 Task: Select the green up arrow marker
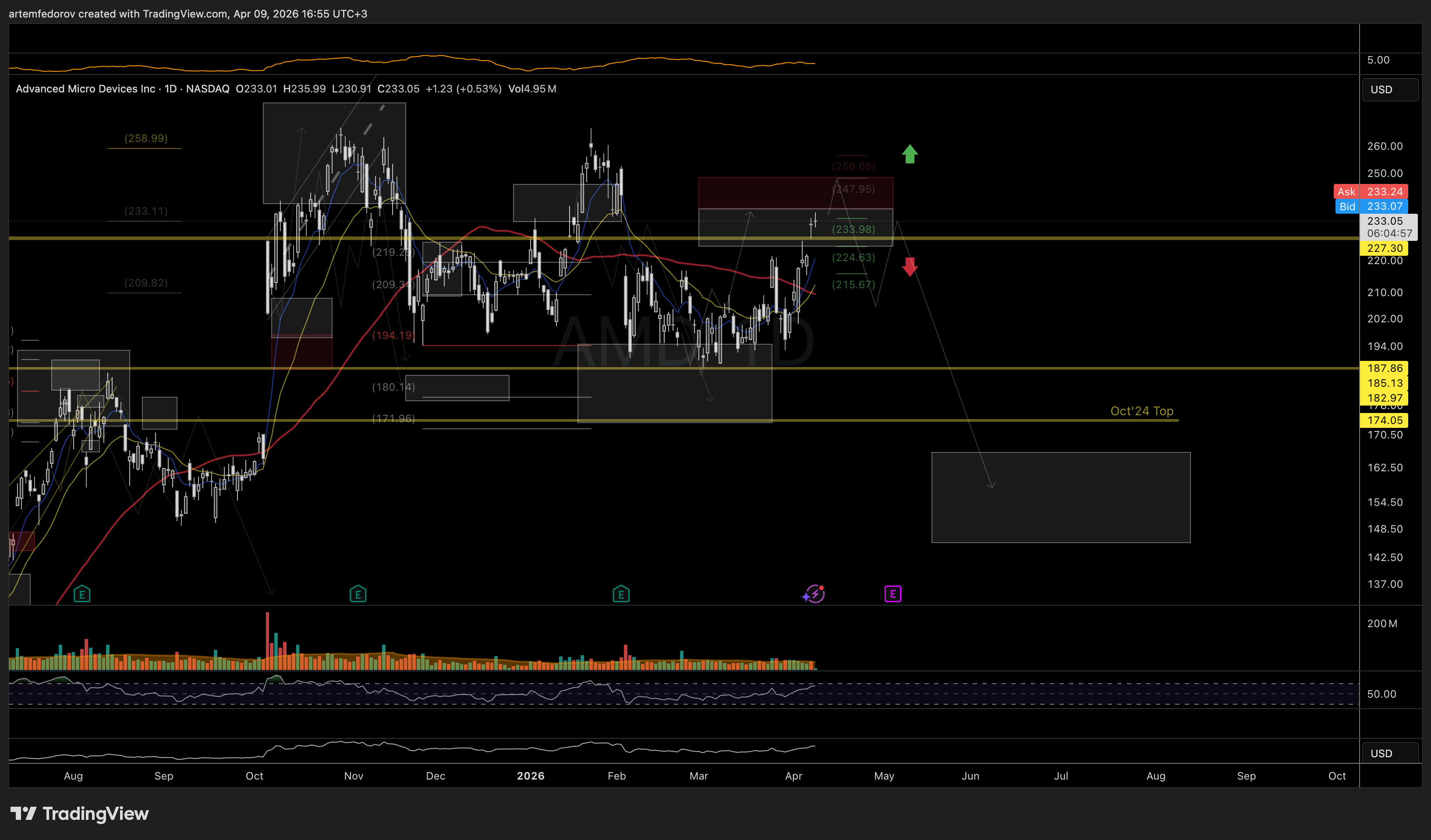click(x=910, y=154)
